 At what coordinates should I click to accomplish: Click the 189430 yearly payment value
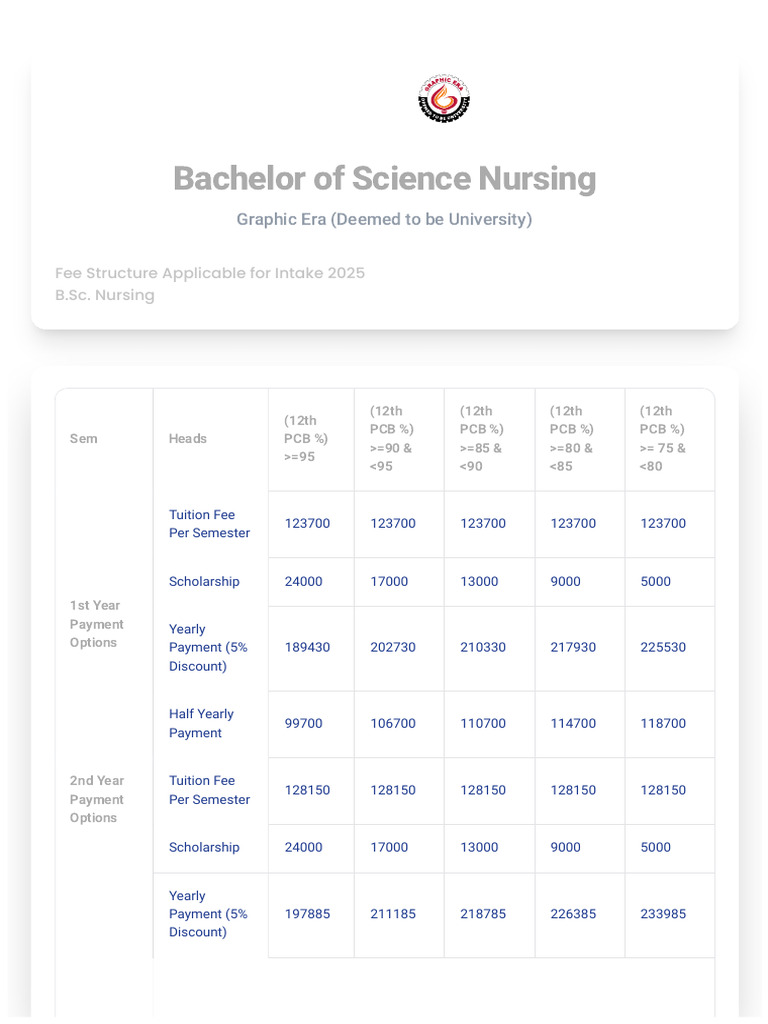tap(307, 648)
